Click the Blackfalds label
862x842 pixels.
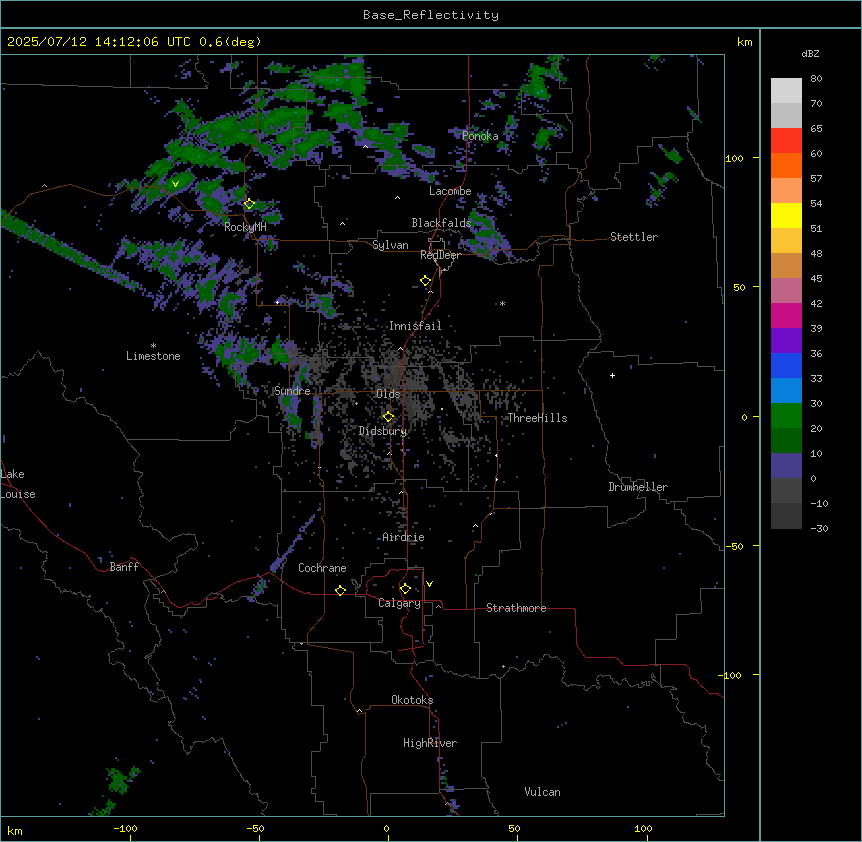(x=441, y=223)
